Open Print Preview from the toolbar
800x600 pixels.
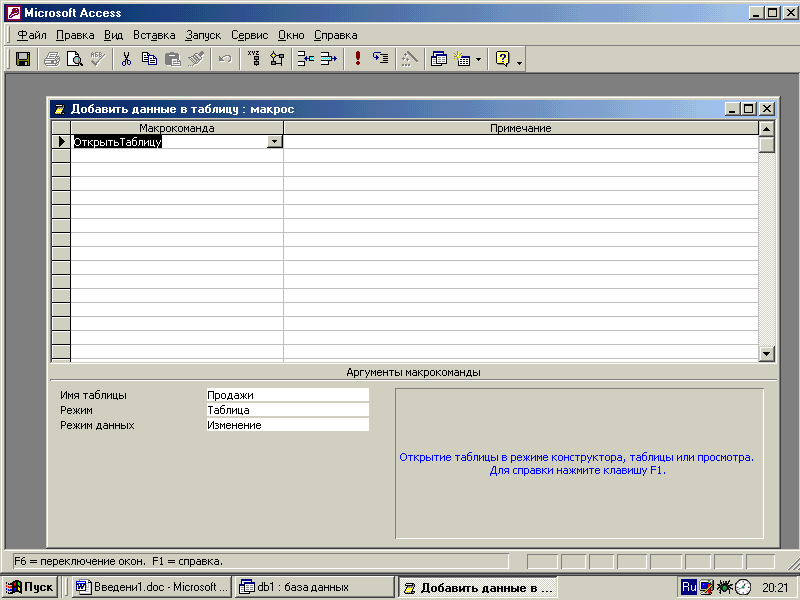tap(74, 59)
